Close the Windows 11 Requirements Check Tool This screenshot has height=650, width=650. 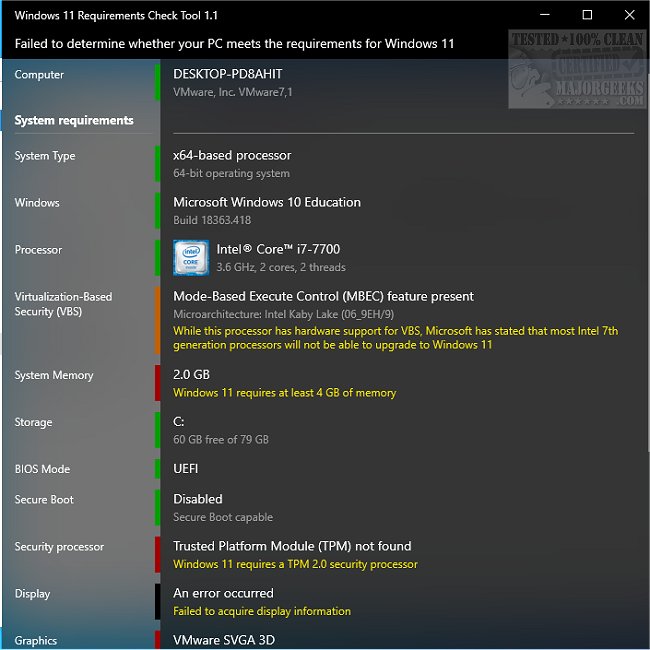629,15
